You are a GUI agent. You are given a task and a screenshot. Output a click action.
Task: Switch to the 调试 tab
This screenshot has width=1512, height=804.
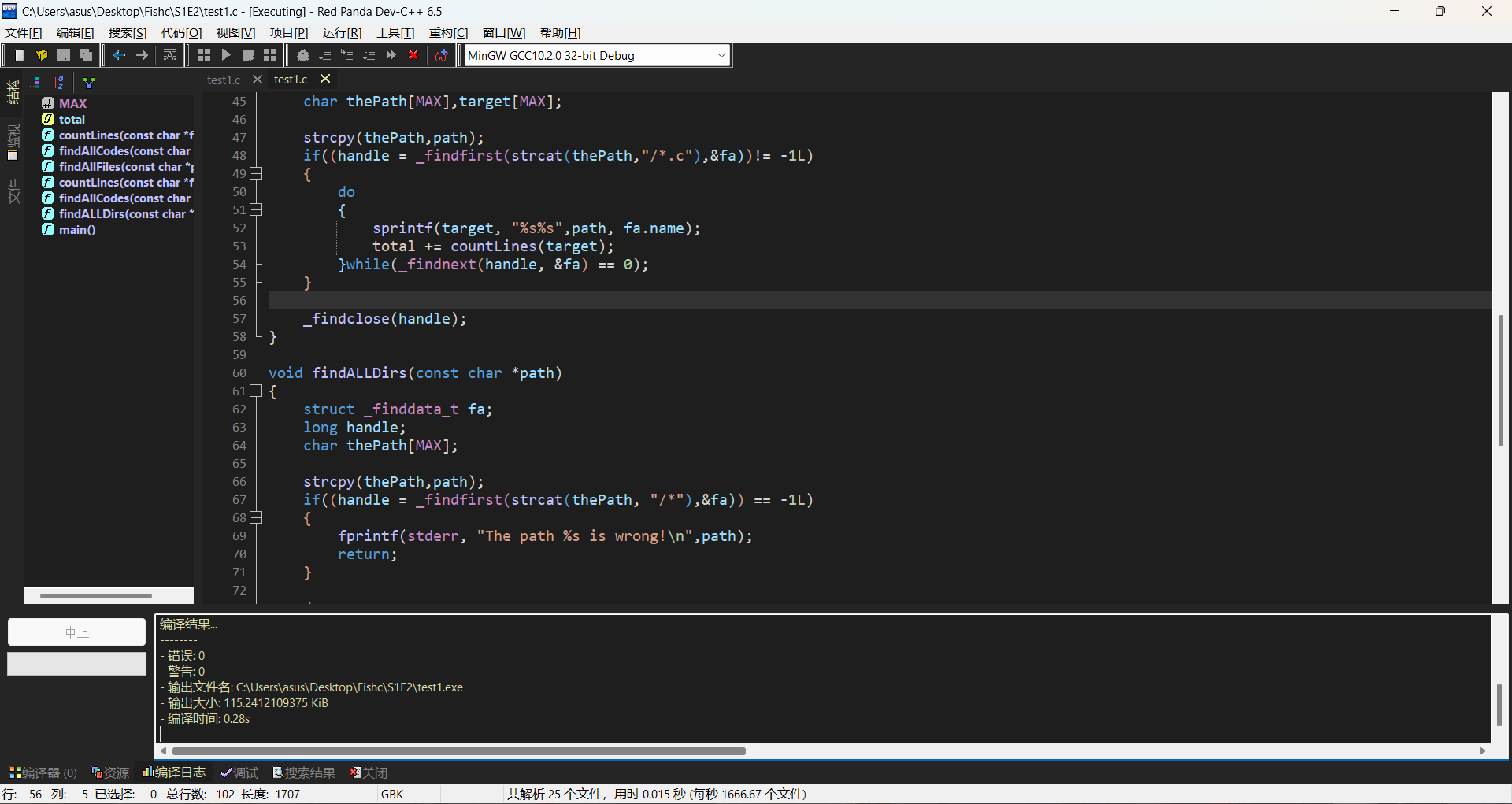(239, 773)
